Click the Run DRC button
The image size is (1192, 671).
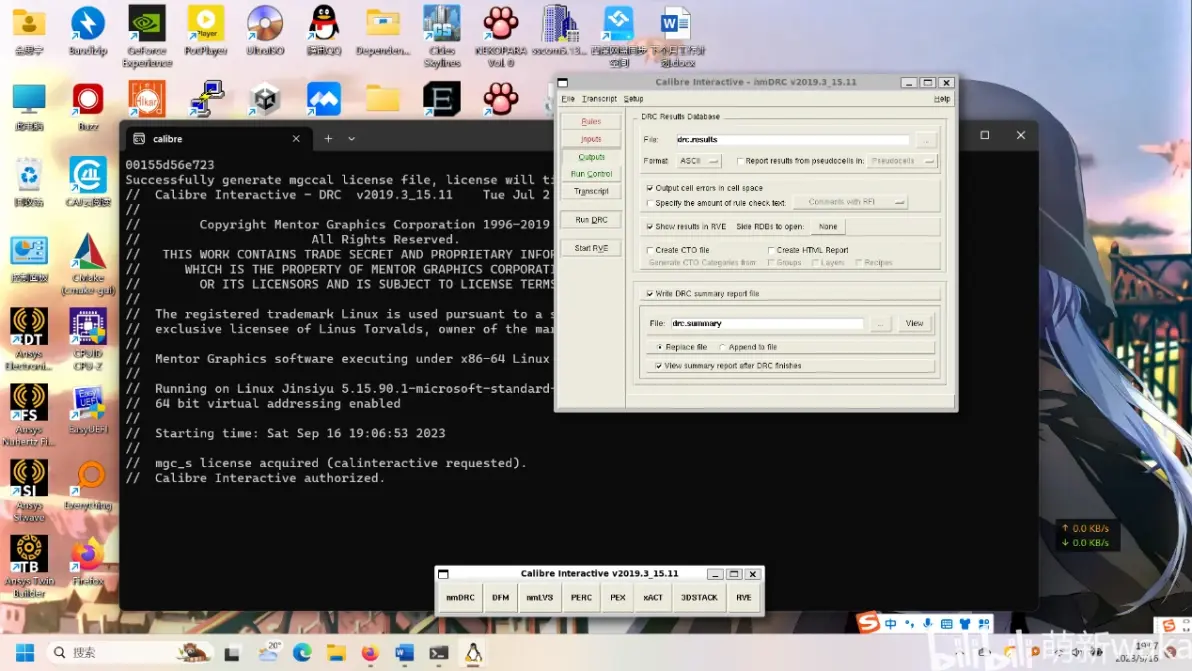point(591,220)
